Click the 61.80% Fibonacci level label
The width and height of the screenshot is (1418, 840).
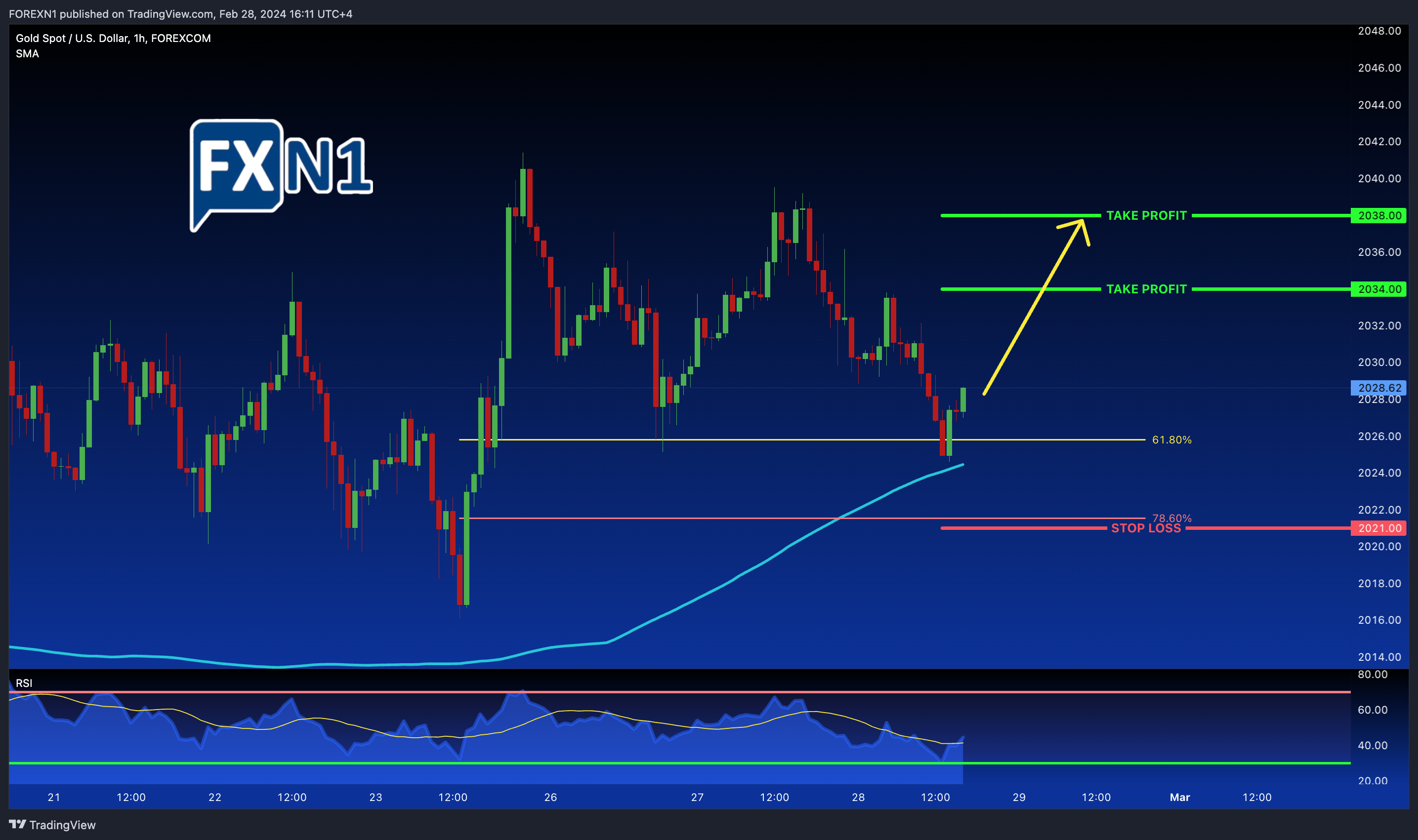click(x=1171, y=440)
